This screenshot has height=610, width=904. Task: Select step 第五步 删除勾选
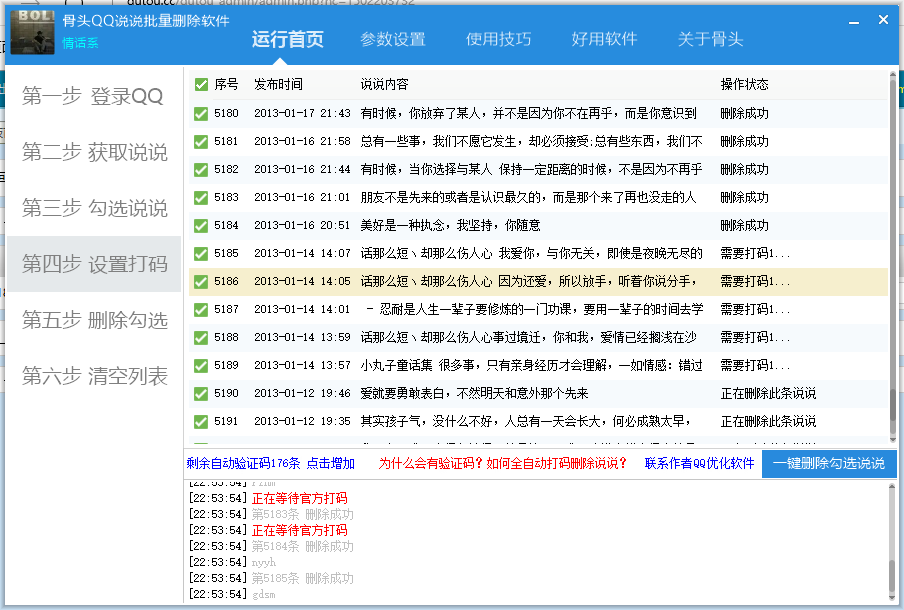pos(93,319)
